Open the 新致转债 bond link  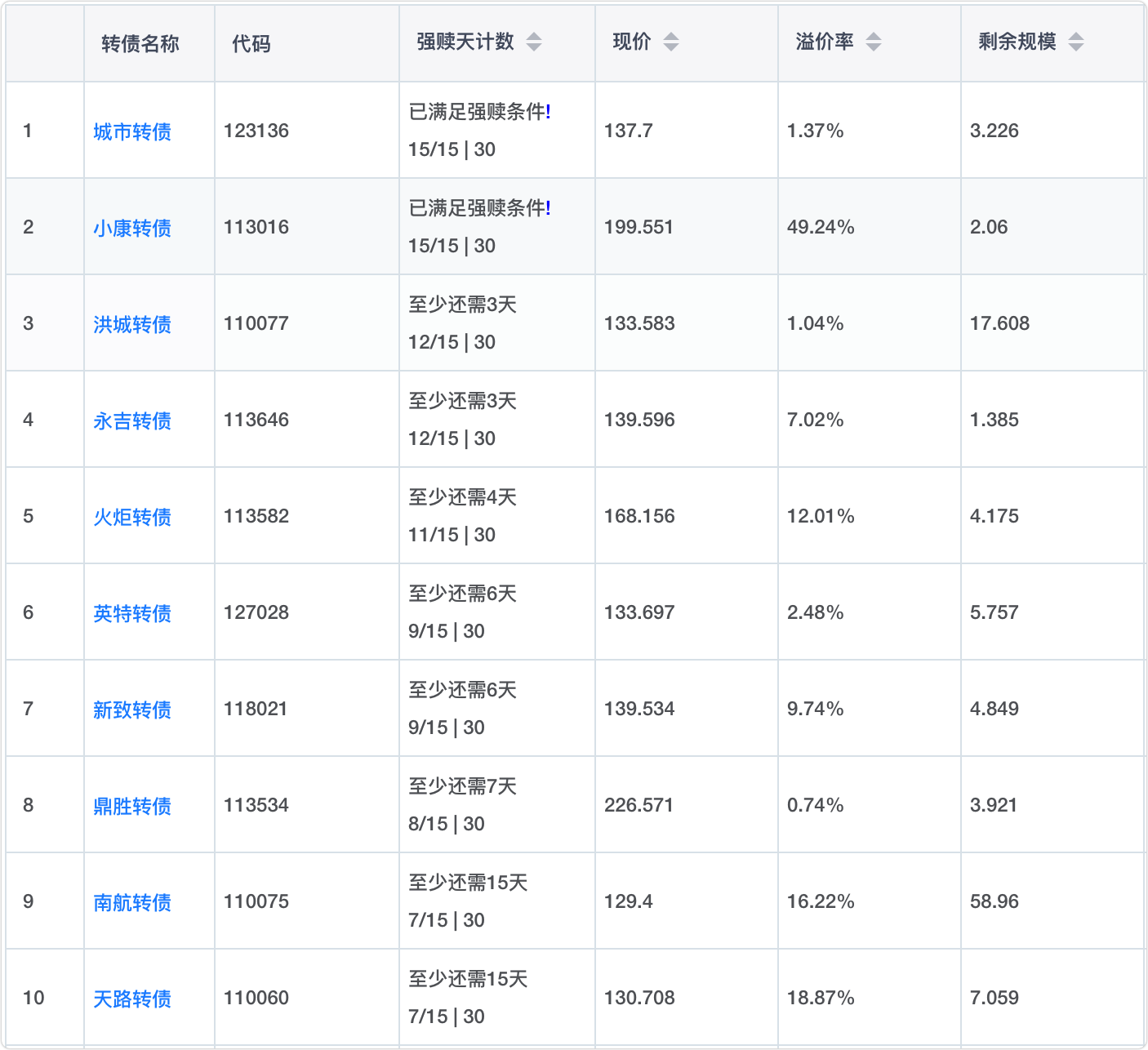click(x=132, y=710)
